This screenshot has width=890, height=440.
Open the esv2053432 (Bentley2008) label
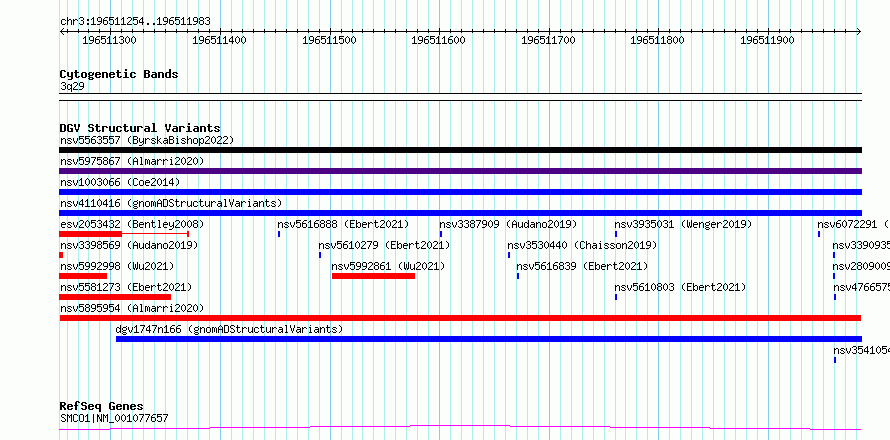(132, 224)
